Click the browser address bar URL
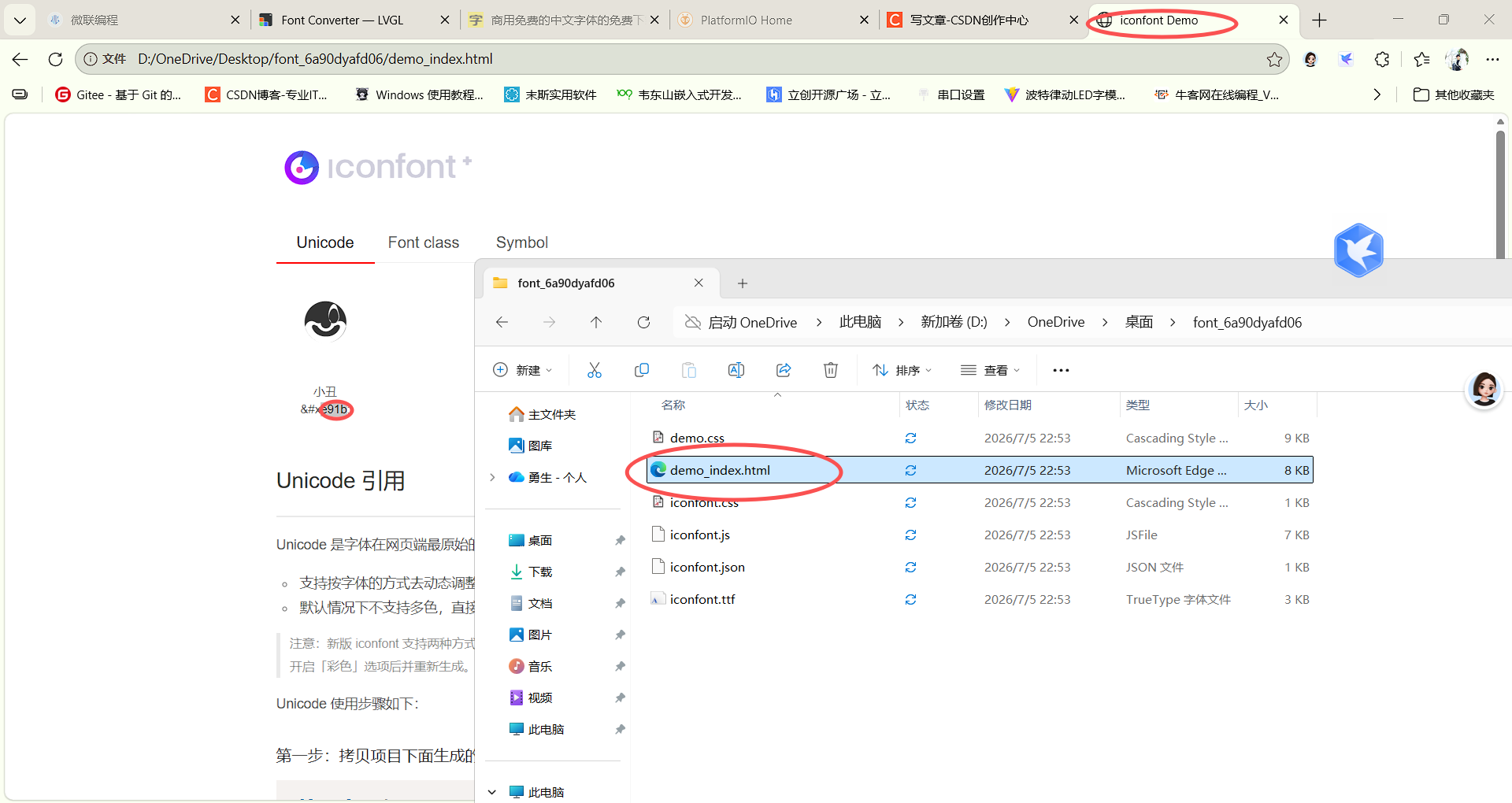 point(315,59)
